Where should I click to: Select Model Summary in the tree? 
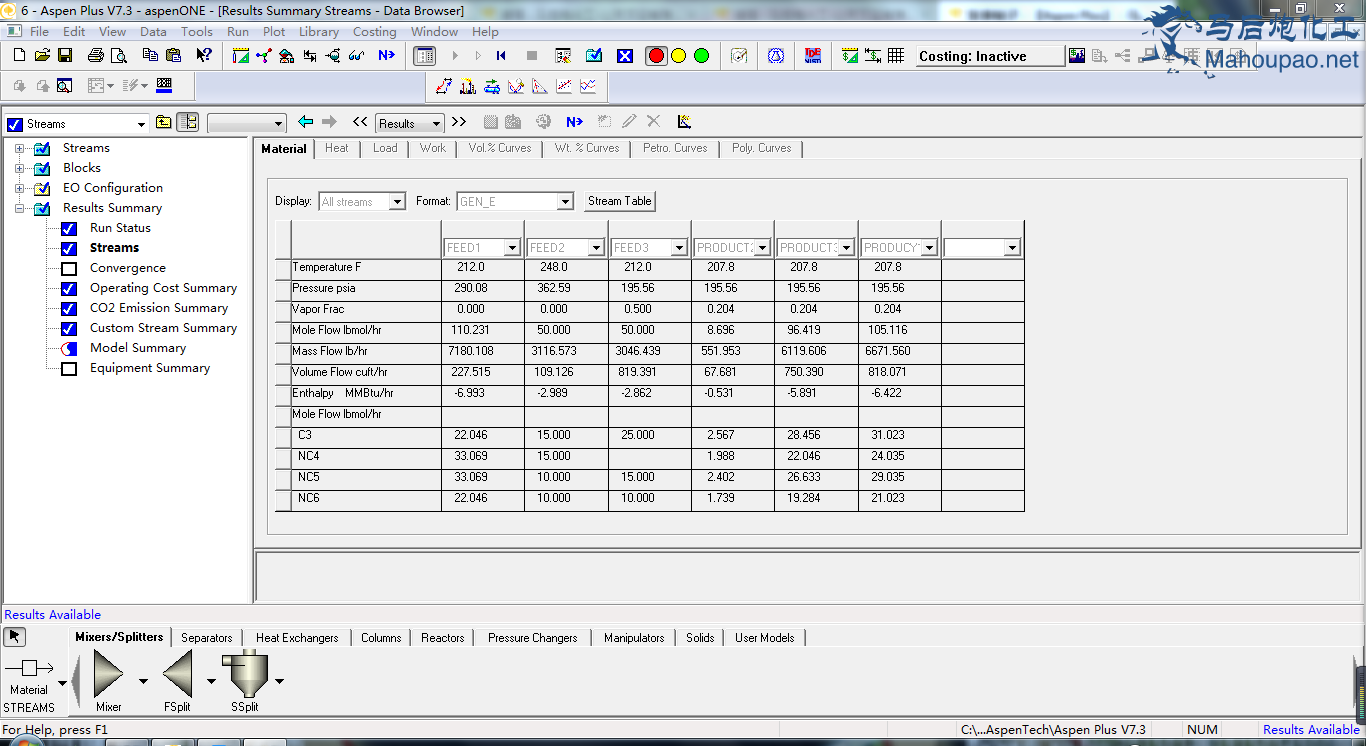(x=138, y=348)
